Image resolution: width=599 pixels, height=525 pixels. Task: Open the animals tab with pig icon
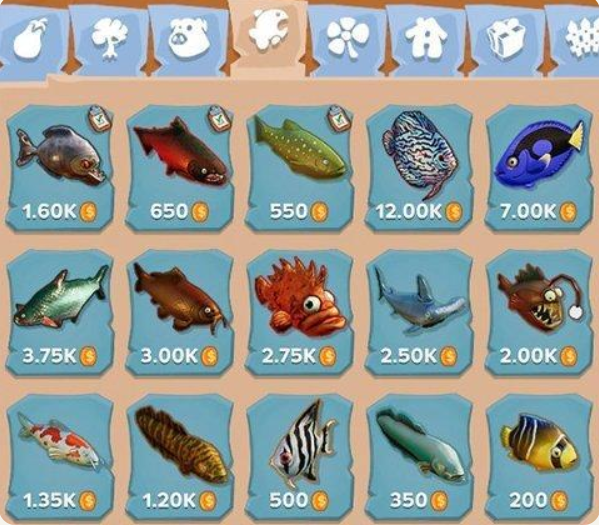[189, 38]
